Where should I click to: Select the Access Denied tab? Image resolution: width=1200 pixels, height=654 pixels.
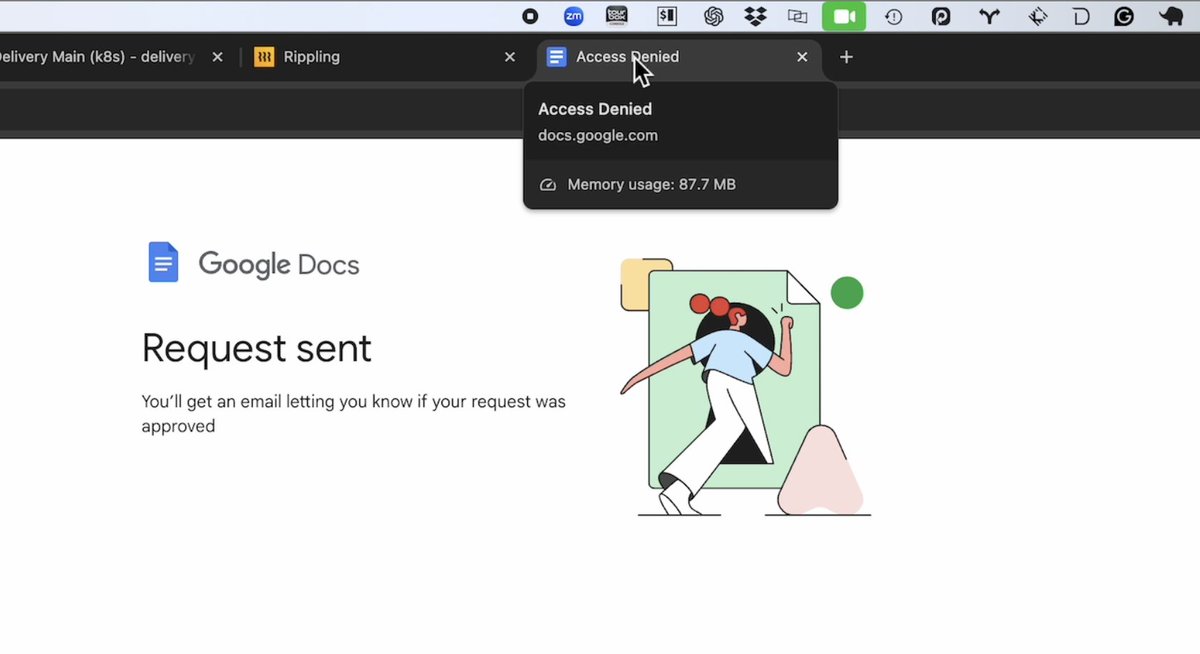click(x=679, y=57)
